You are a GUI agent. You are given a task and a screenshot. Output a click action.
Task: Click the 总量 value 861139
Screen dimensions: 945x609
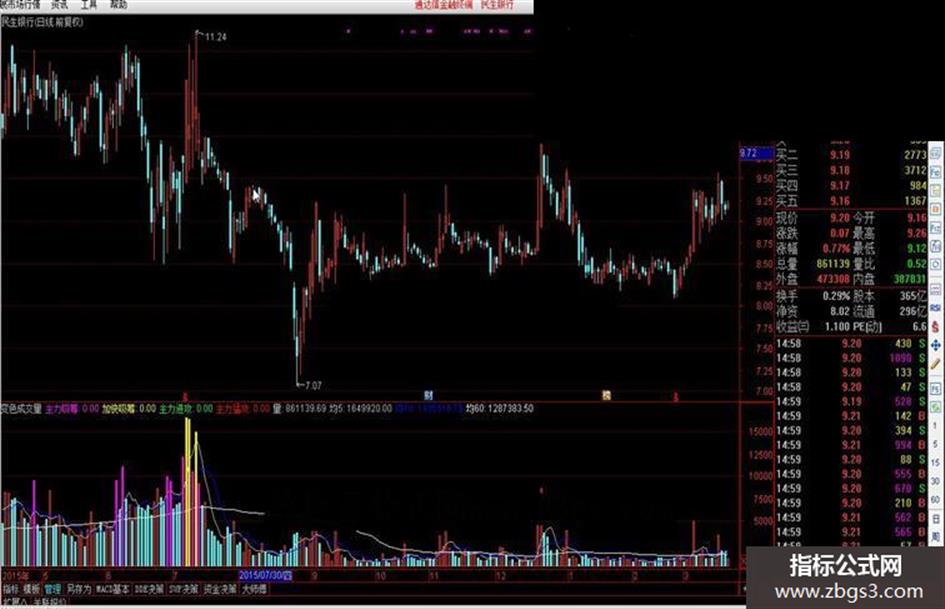[x=833, y=264]
